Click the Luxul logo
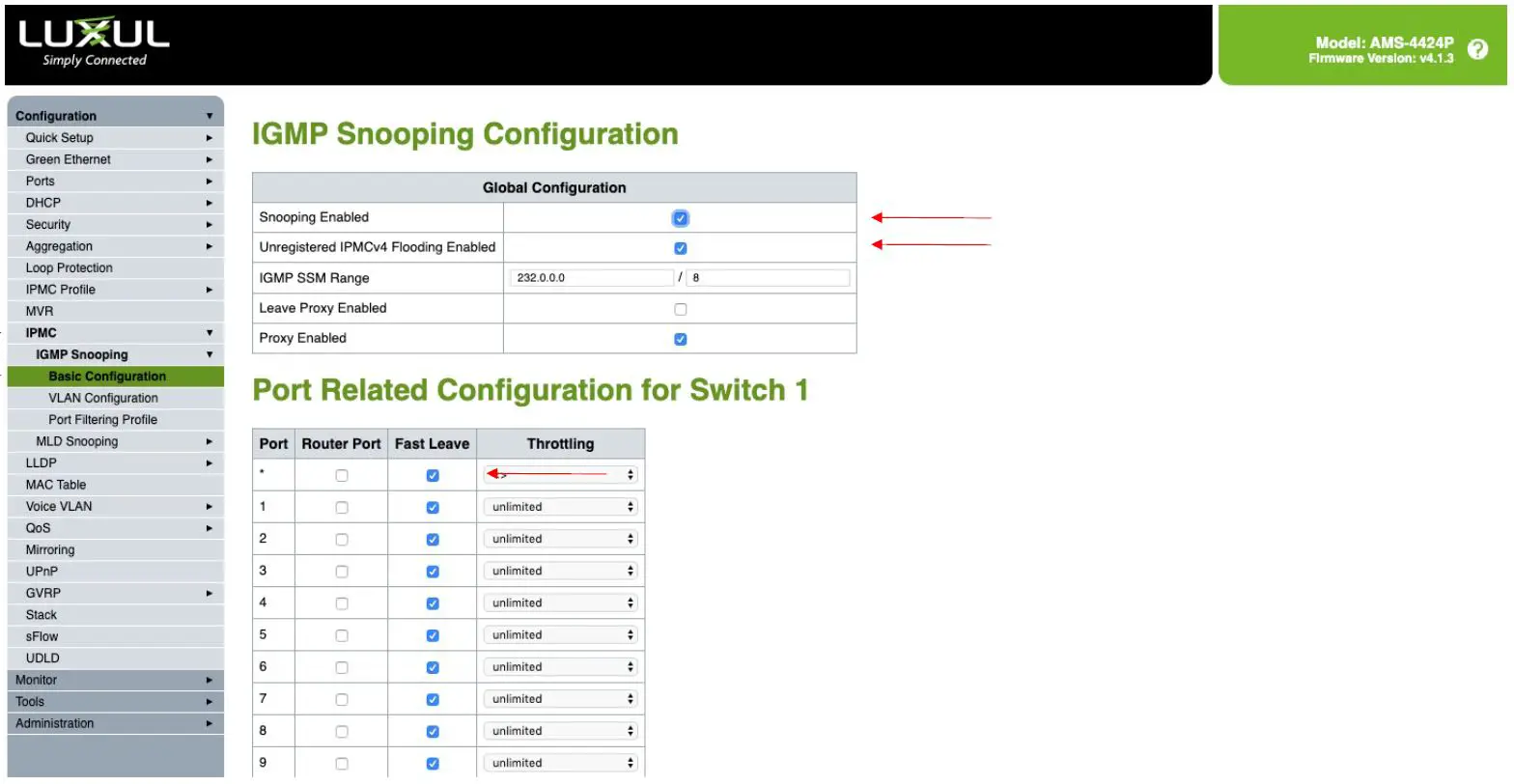This screenshot has width=1514, height=784. point(94,43)
